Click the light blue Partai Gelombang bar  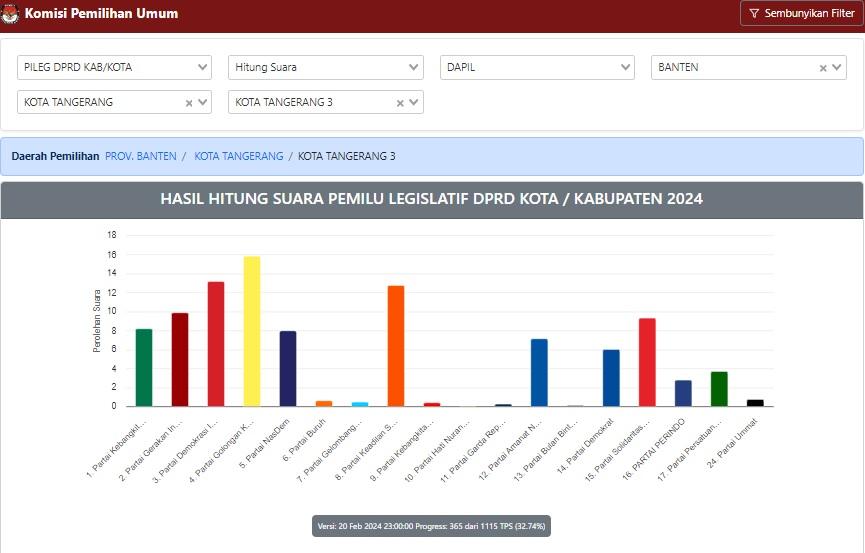(x=360, y=404)
